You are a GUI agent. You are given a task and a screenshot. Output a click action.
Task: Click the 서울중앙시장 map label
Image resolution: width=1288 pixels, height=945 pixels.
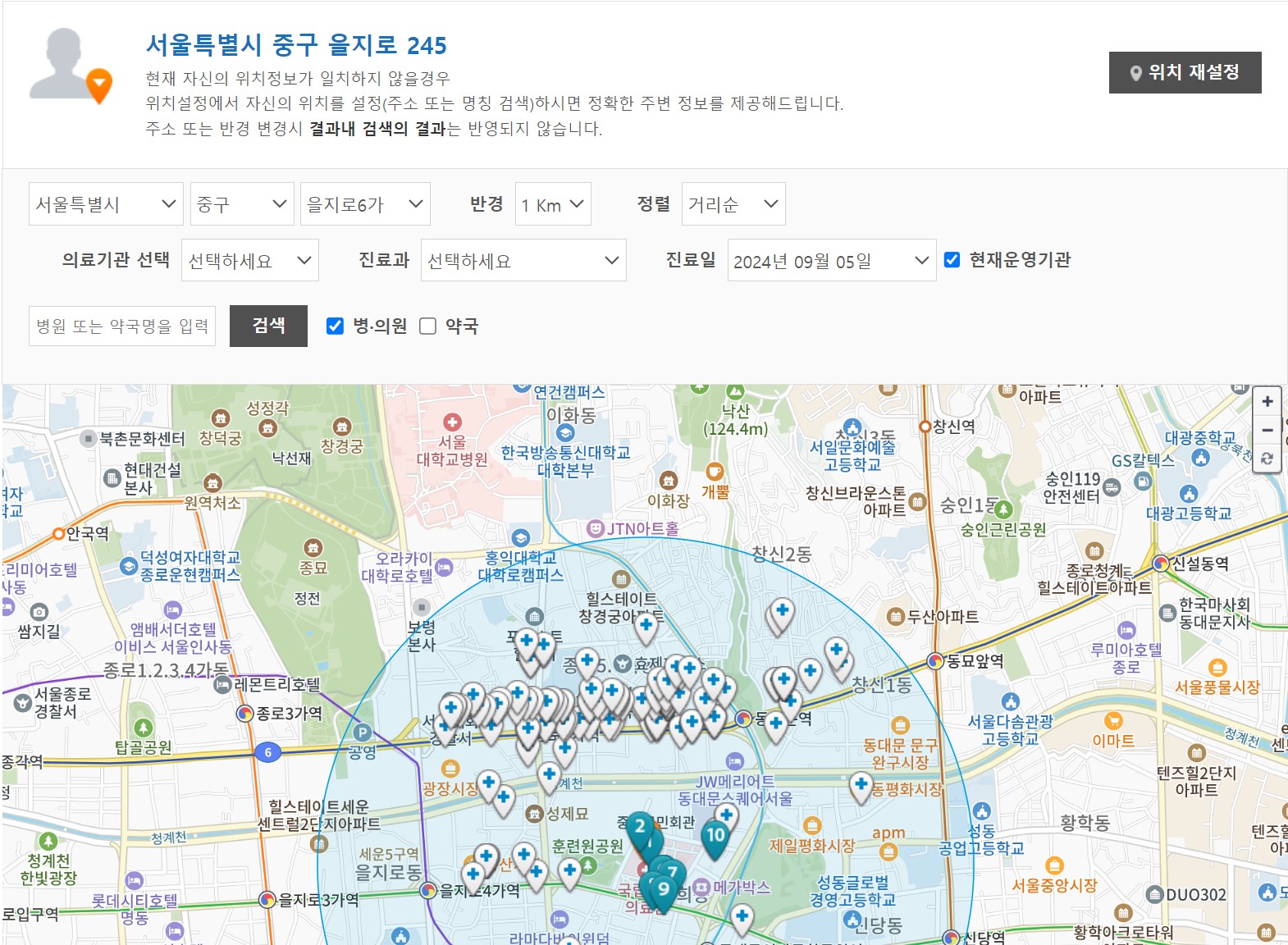1054,885
